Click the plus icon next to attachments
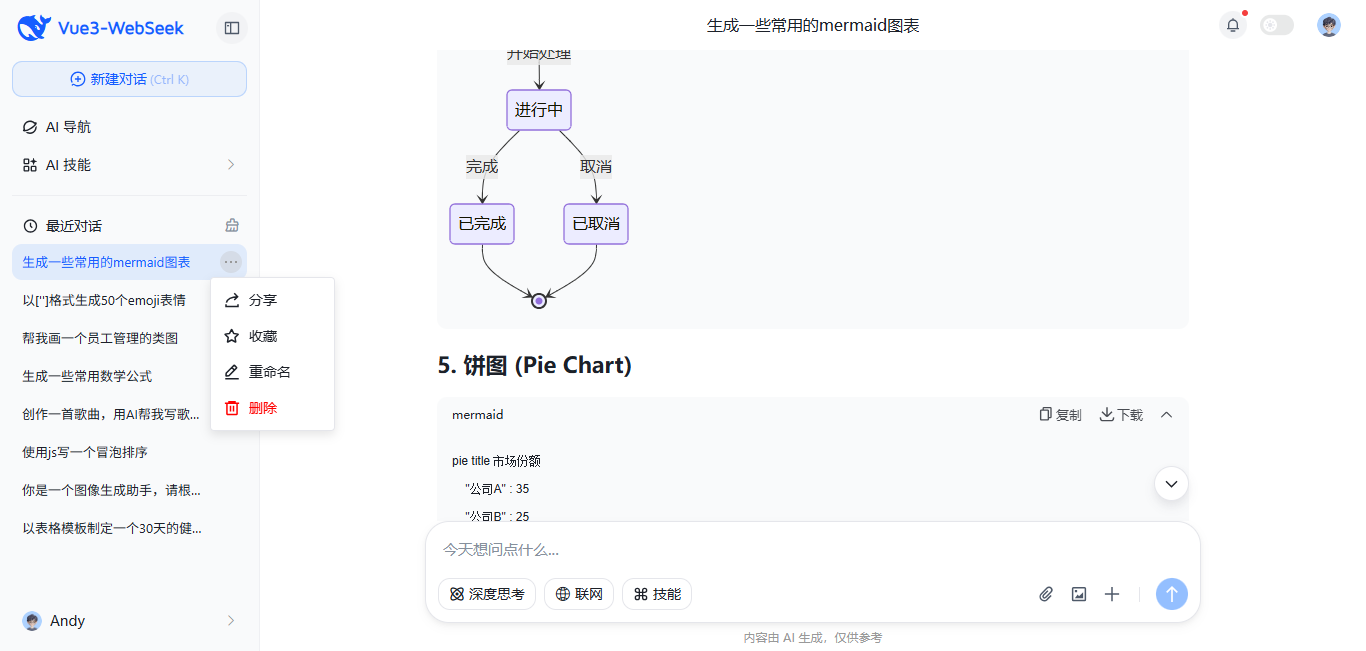The height and width of the screenshot is (651, 1366). pyautogui.click(x=1111, y=594)
